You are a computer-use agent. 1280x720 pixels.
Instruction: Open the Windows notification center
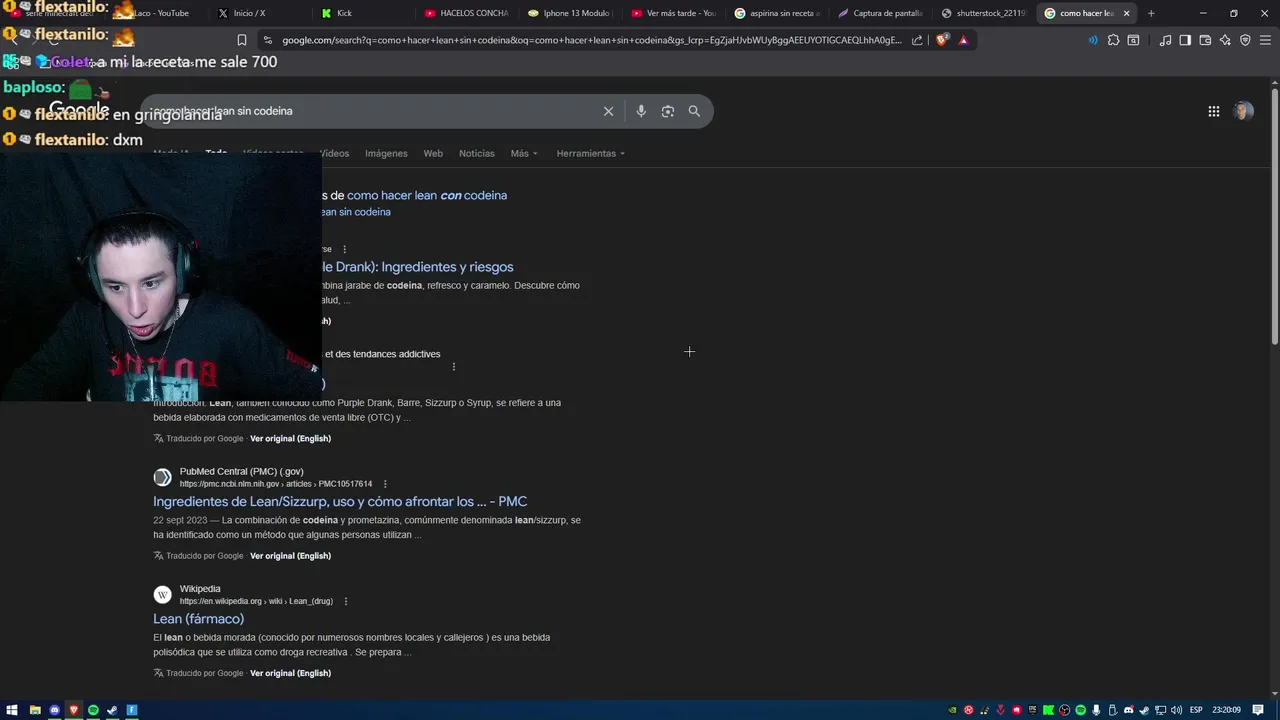click(x=1258, y=710)
